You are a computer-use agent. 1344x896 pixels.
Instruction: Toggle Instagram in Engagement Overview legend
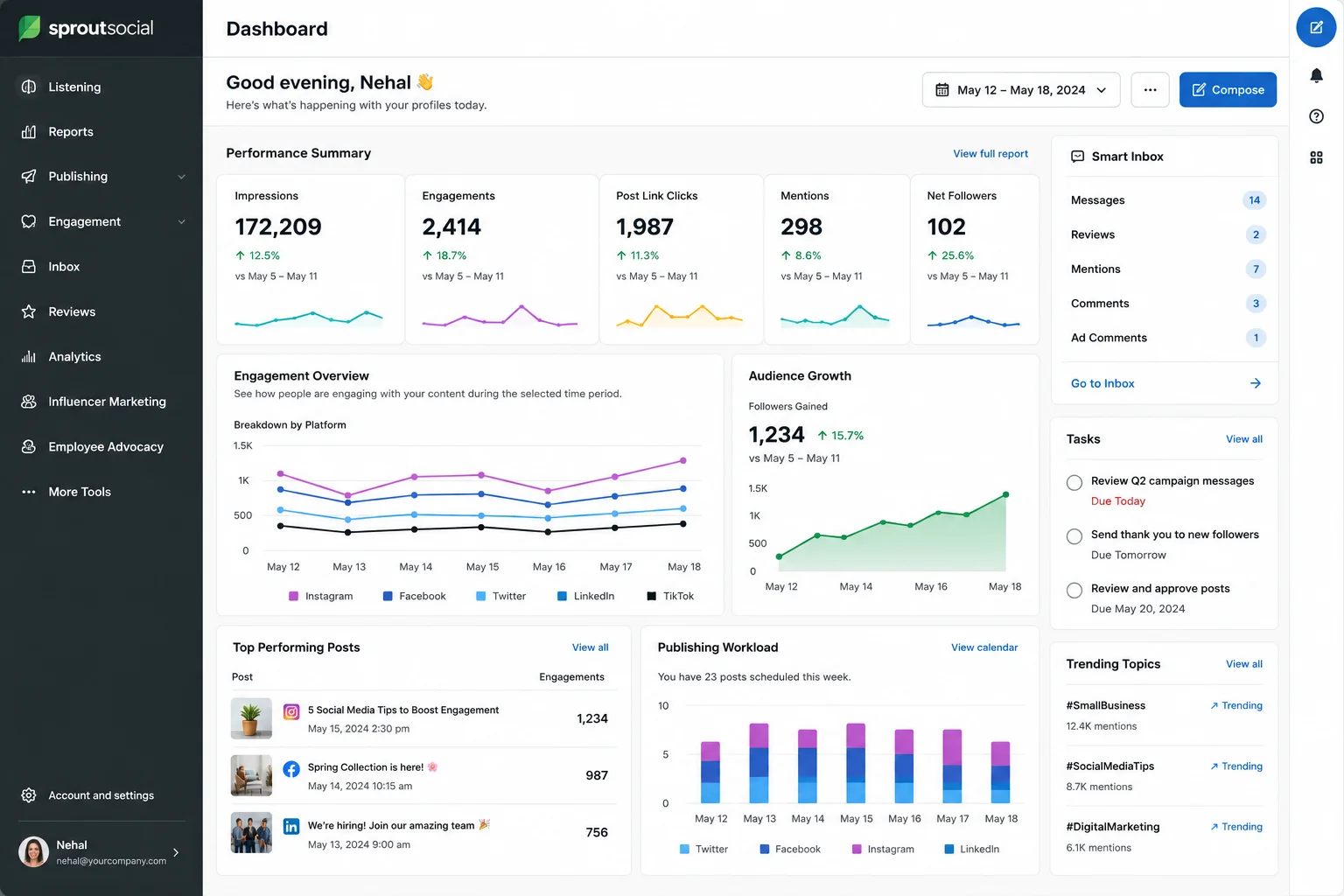click(321, 596)
